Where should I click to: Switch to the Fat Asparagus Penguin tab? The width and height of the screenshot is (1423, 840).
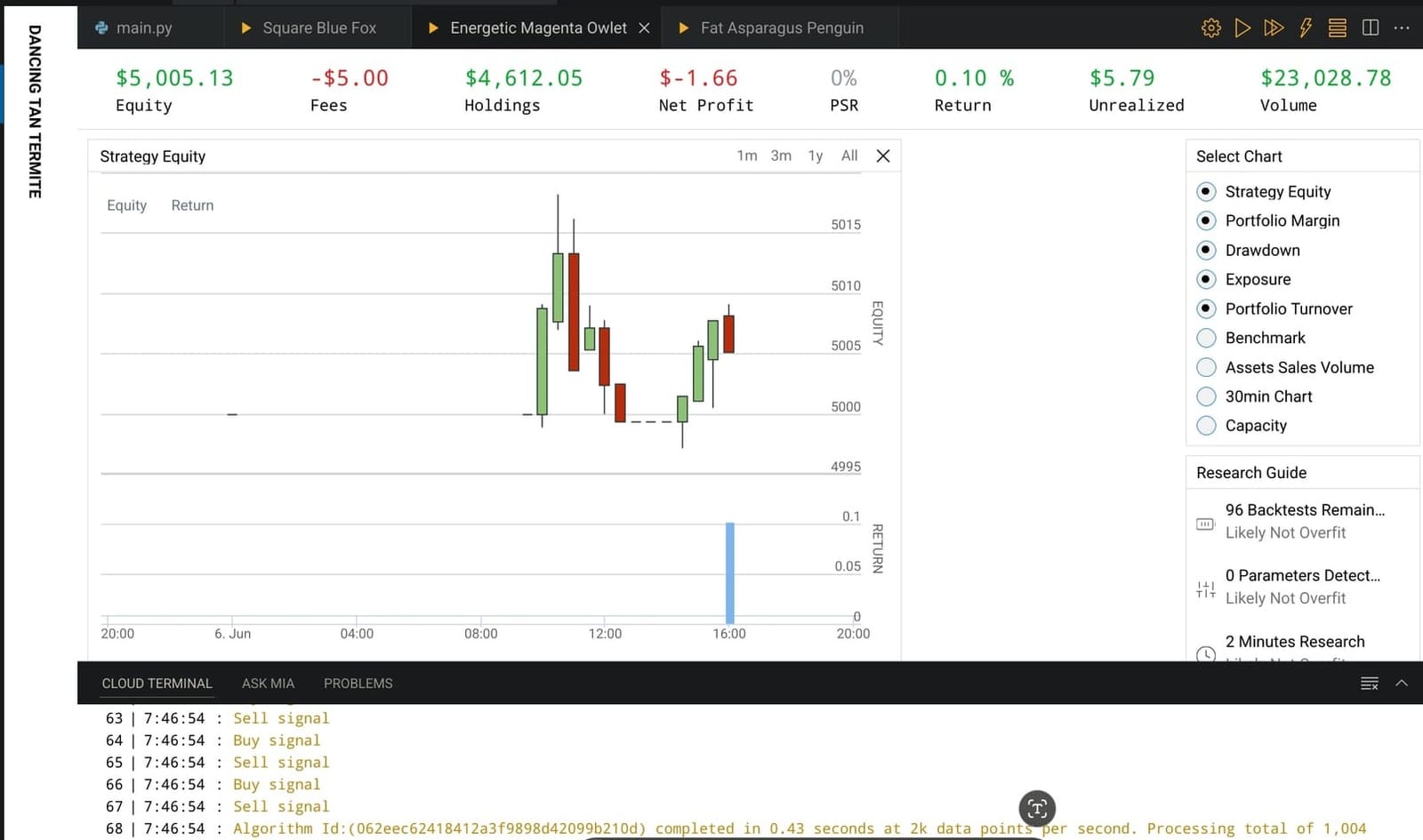(781, 28)
